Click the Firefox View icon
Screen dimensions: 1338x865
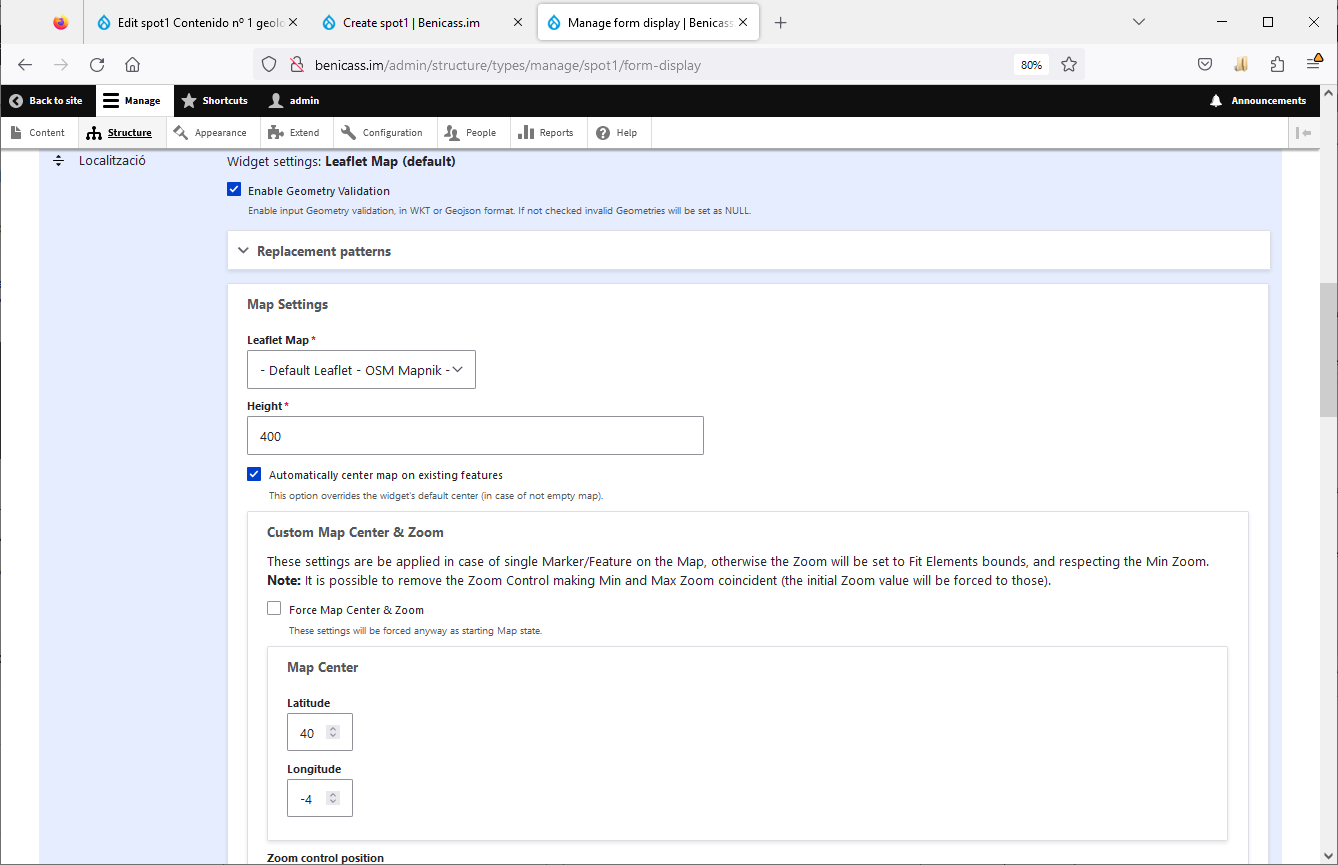tap(61, 23)
